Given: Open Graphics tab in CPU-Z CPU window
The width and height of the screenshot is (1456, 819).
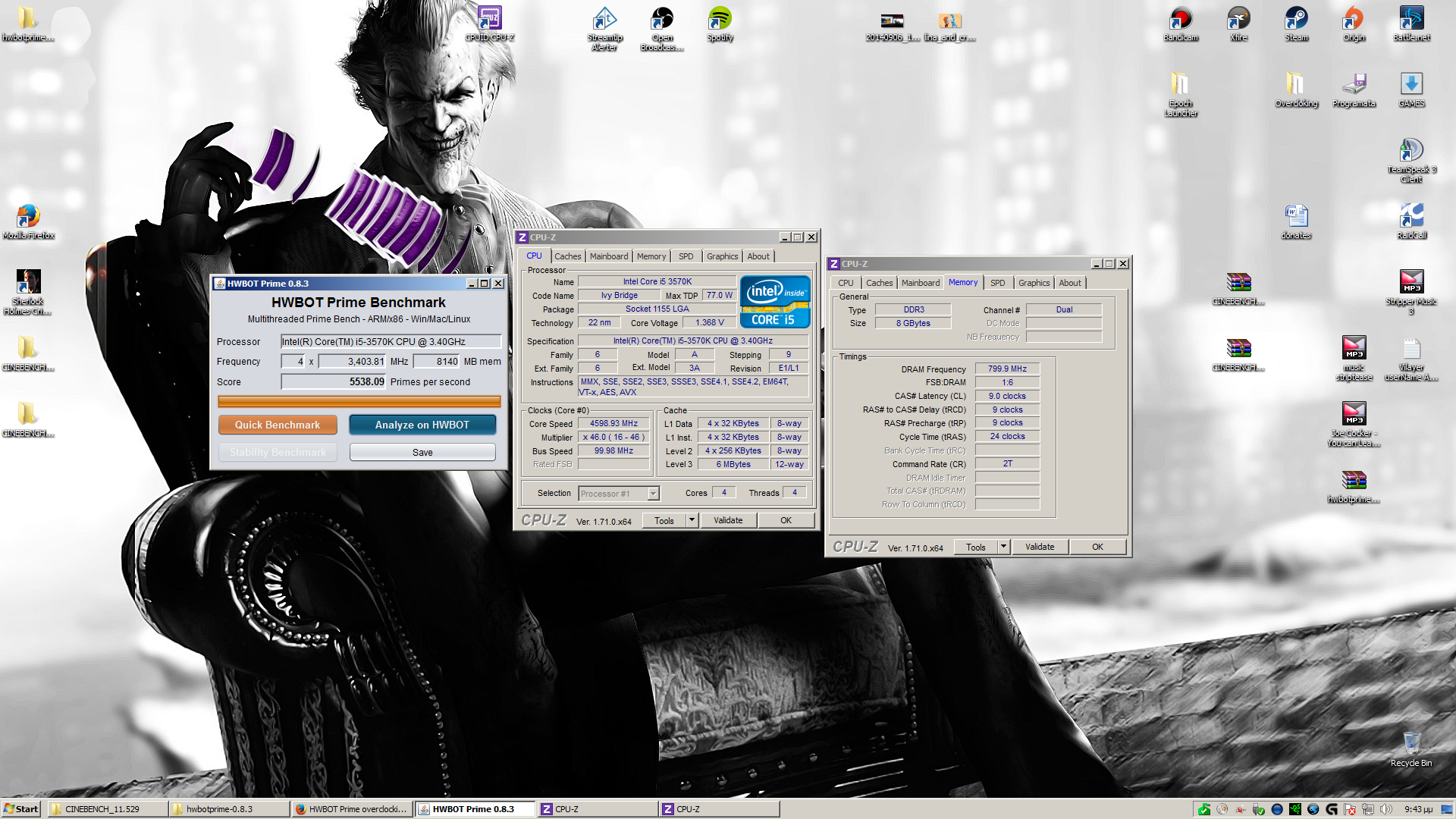Looking at the screenshot, I should pos(722,256).
